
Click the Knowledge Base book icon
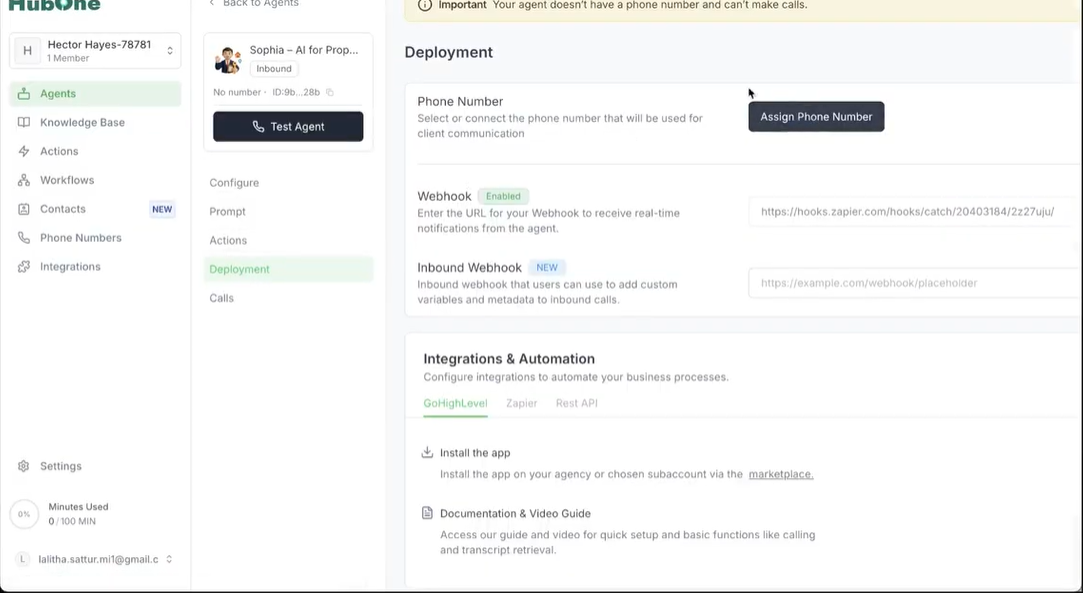[24, 123]
